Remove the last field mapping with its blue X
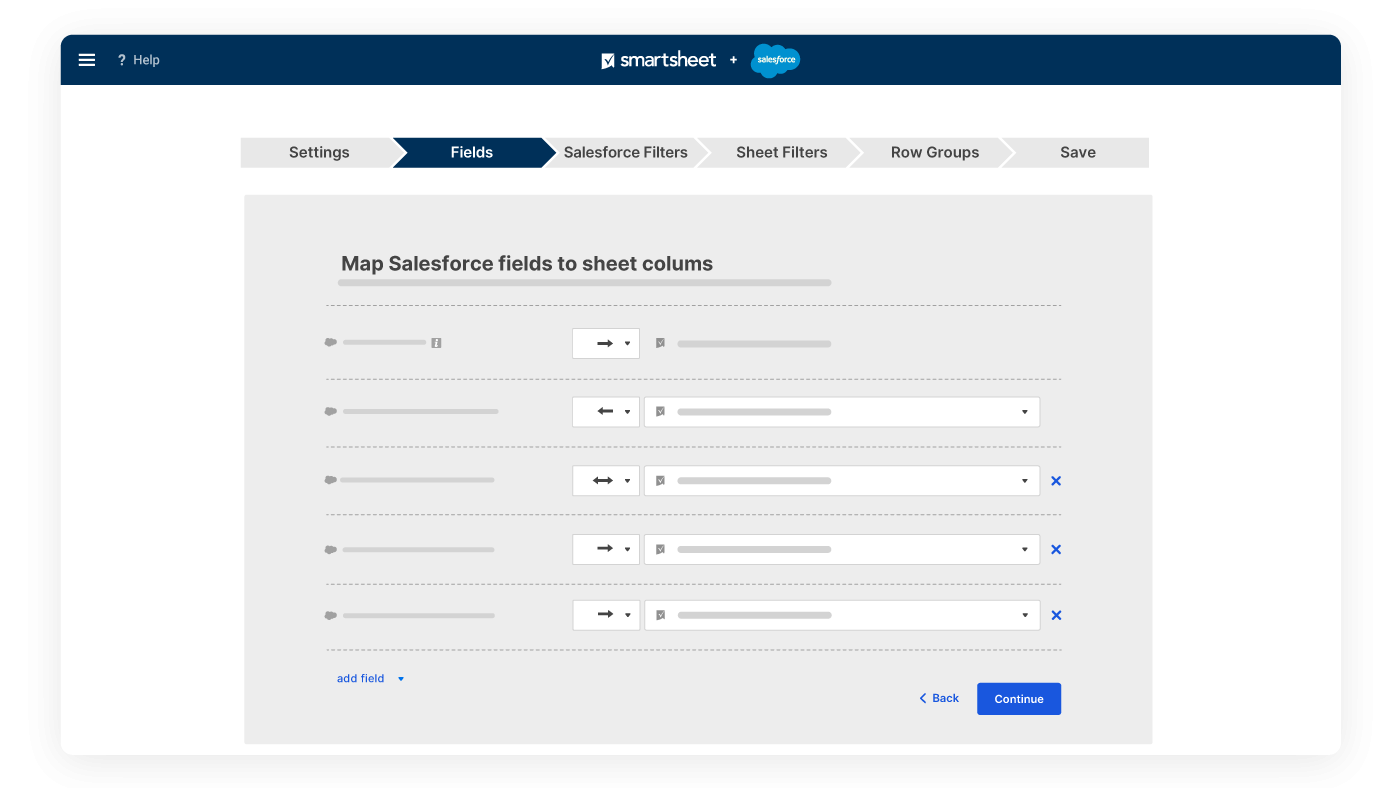 click(1056, 615)
